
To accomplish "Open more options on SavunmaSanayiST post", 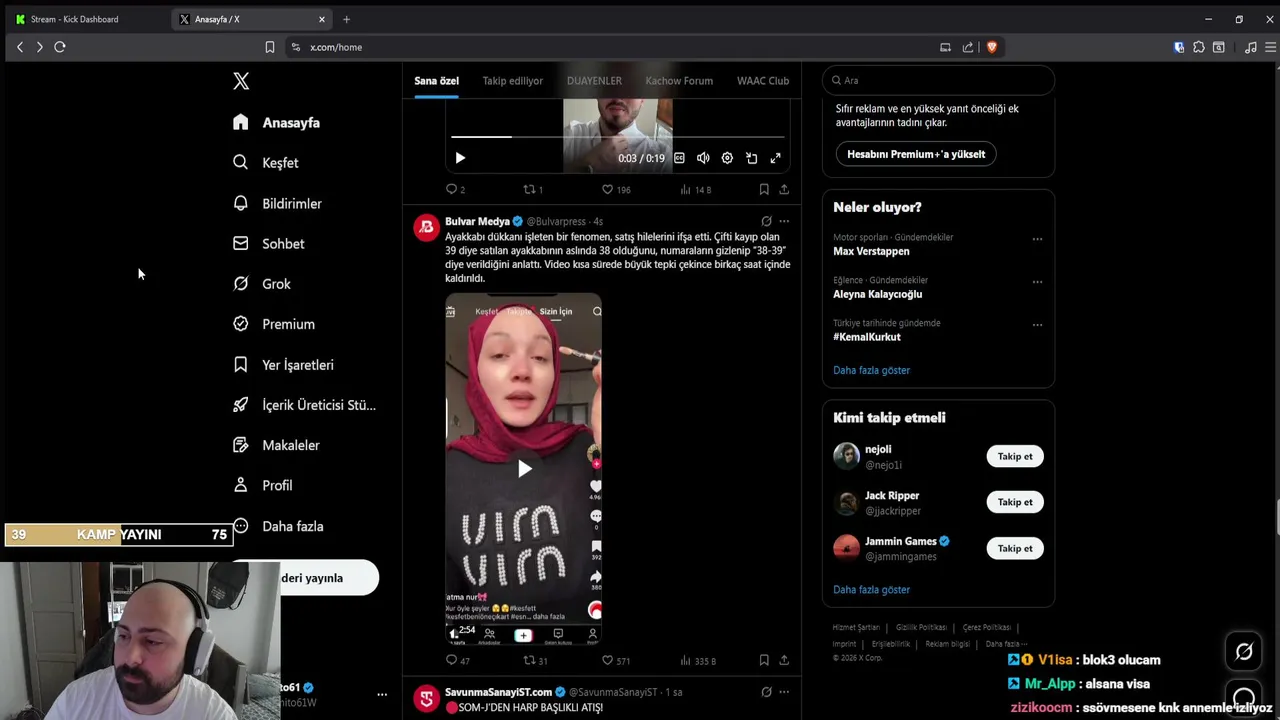I will point(784,692).
